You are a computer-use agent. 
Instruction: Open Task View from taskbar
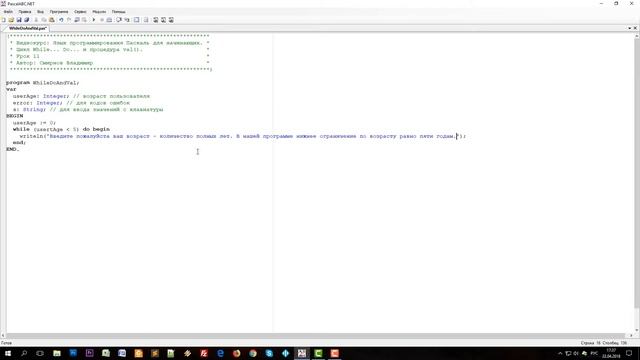(x=40, y=353)
